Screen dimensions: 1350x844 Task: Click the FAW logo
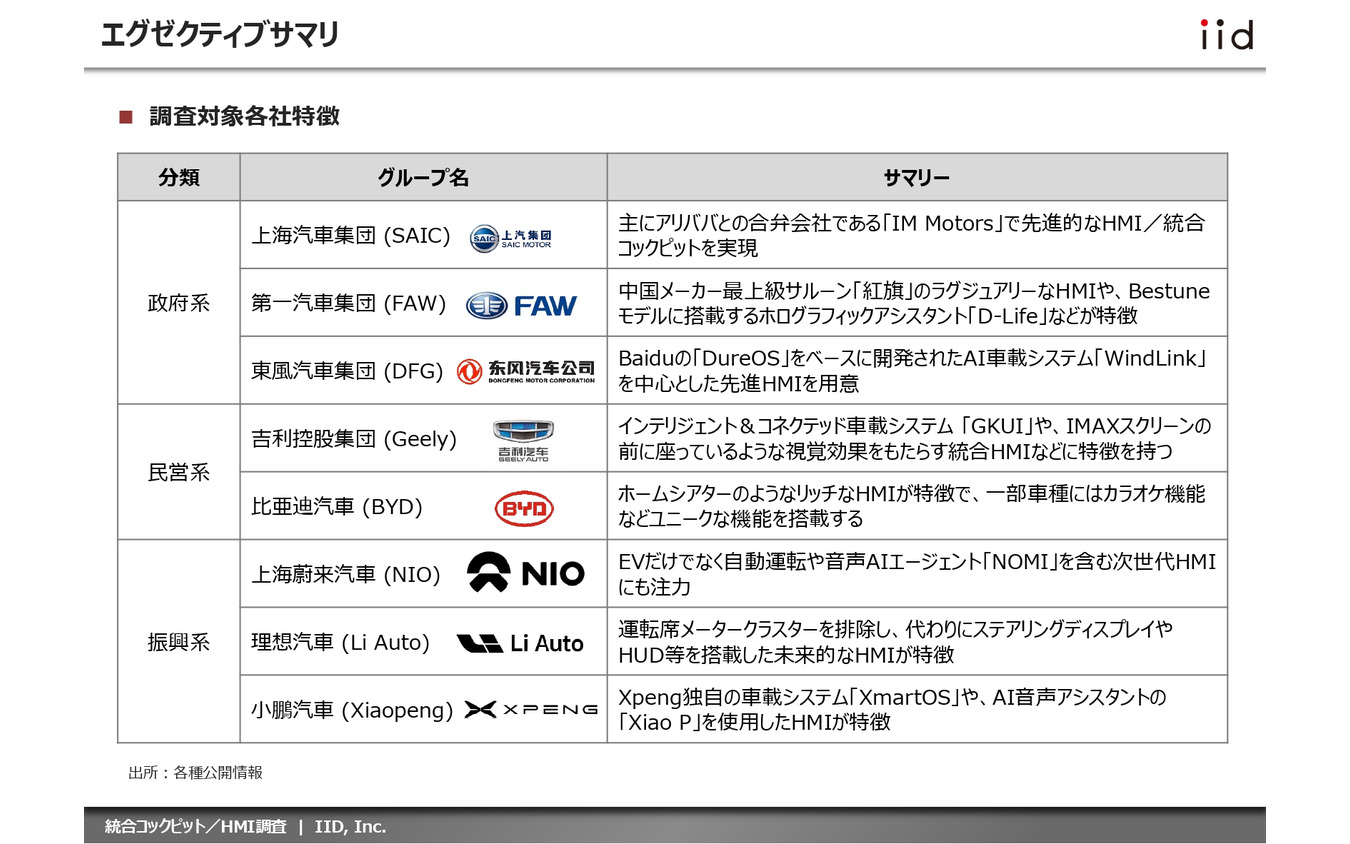[x=522, y=305]
